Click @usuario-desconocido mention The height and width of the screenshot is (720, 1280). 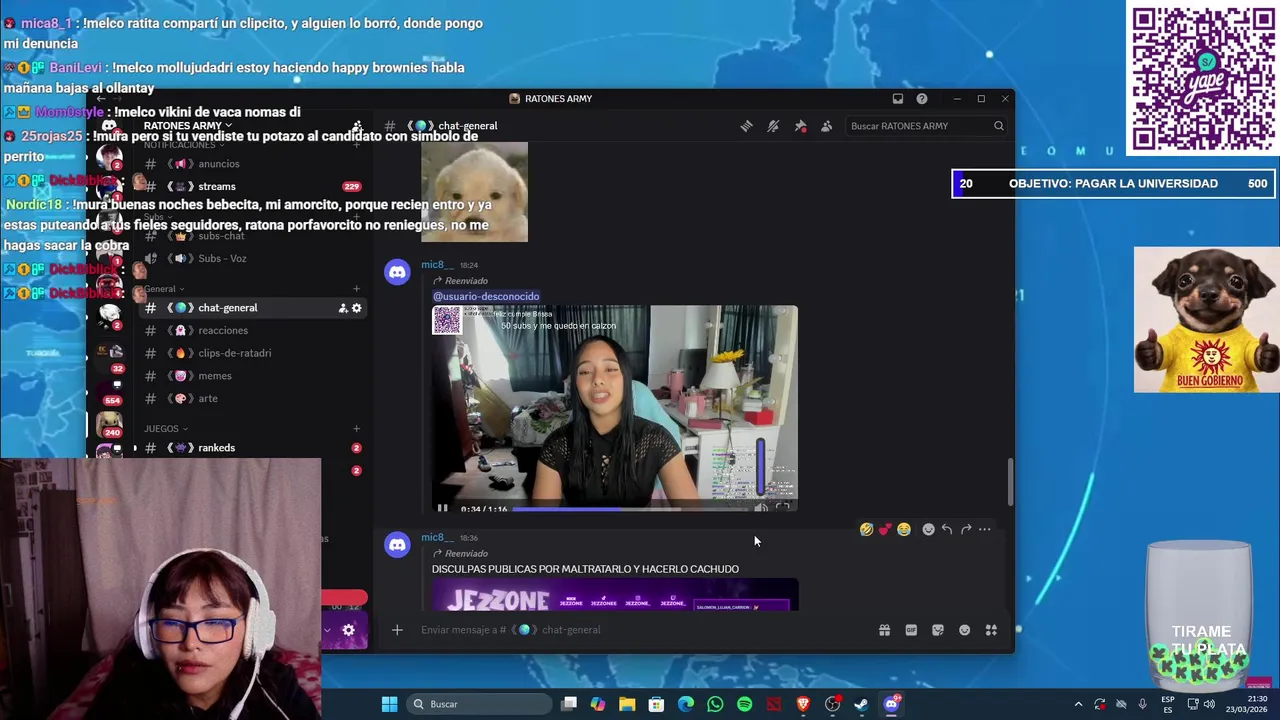[486, 296]
